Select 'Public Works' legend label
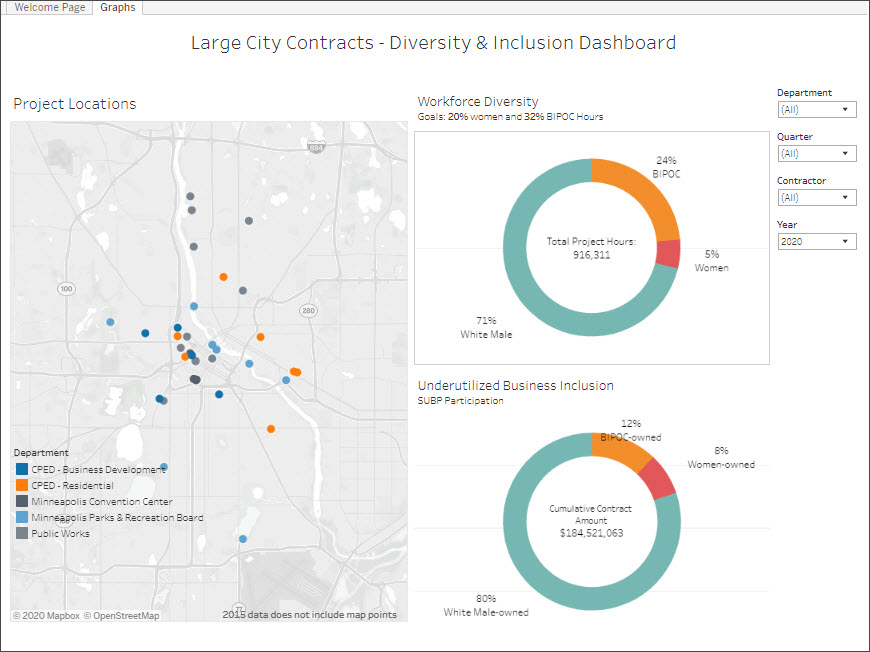Screen dimensions: 870x652 click(60, 534)
